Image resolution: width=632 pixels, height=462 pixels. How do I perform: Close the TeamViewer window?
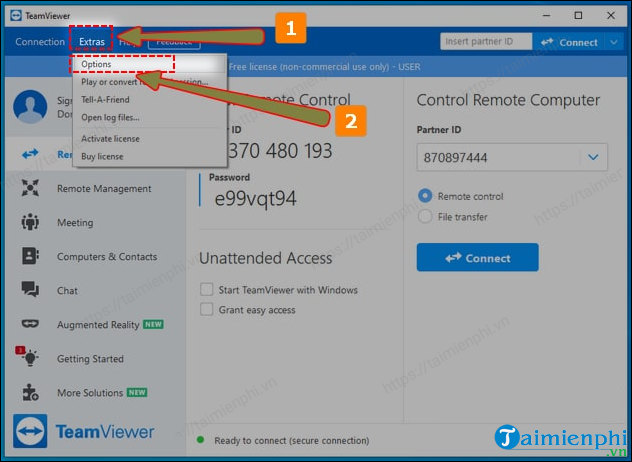coord(611,15)
